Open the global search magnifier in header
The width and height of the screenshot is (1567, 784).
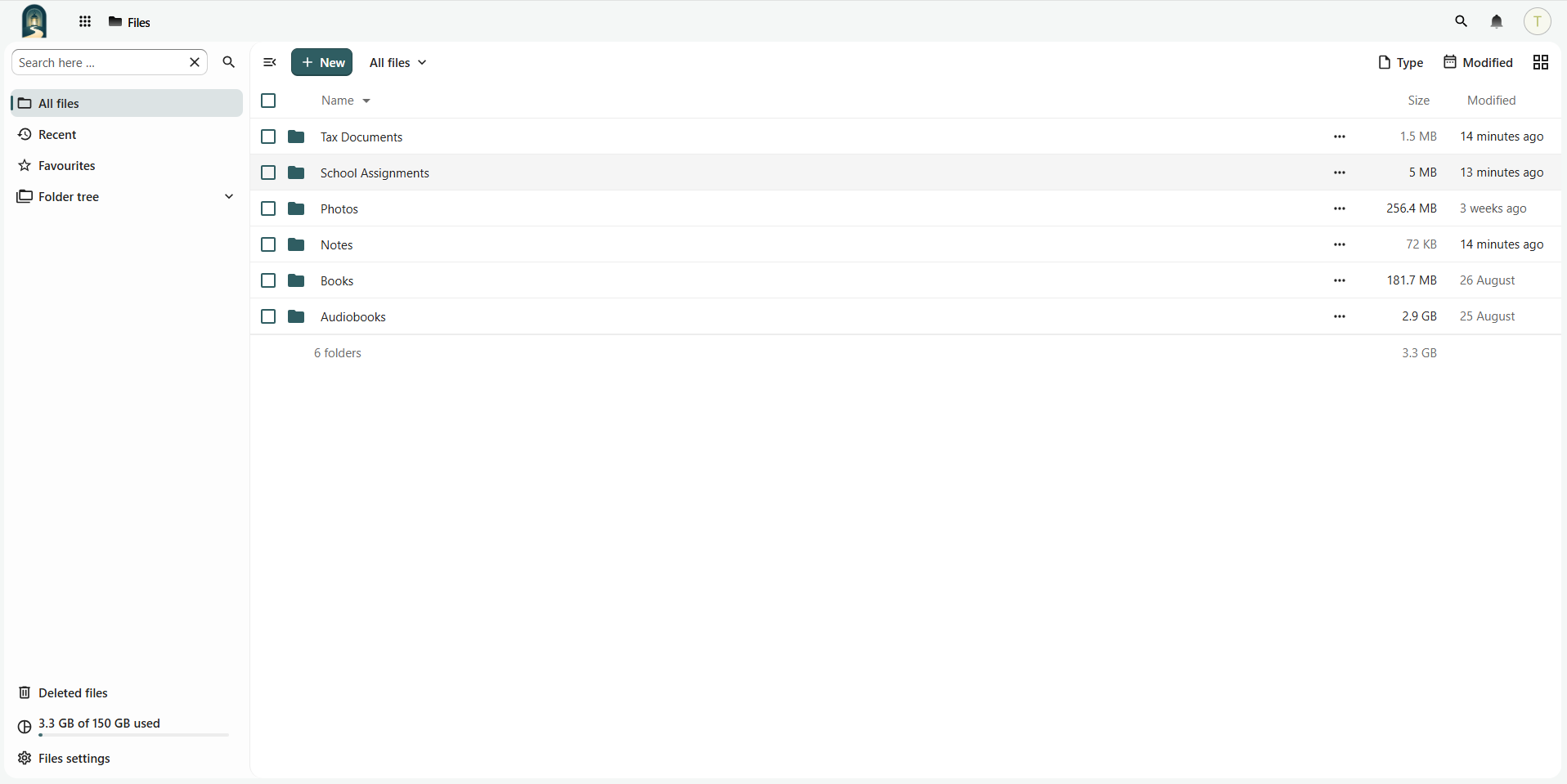click(1461, 22)
